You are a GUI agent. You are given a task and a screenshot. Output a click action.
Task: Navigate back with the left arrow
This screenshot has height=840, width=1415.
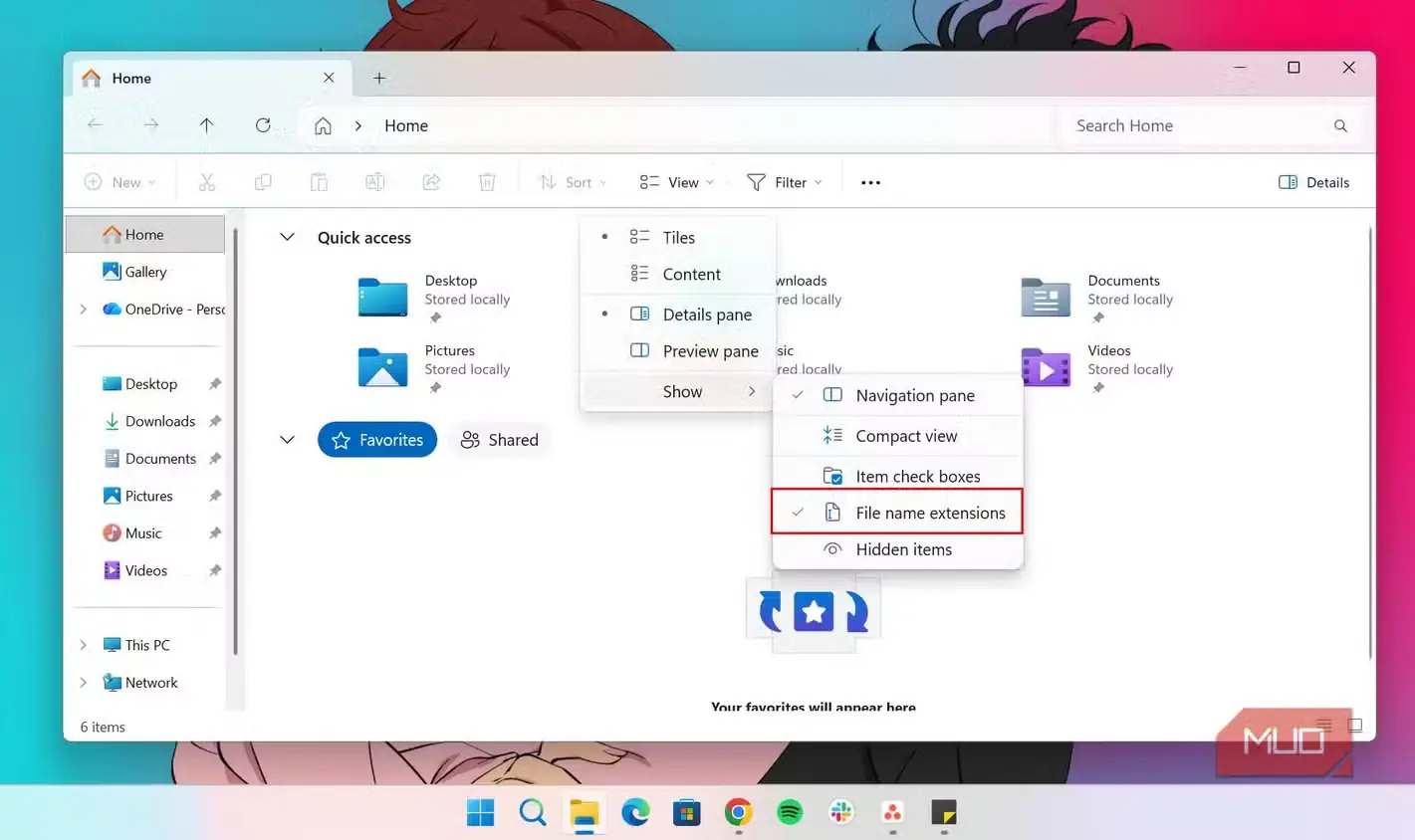click(96, 125)
